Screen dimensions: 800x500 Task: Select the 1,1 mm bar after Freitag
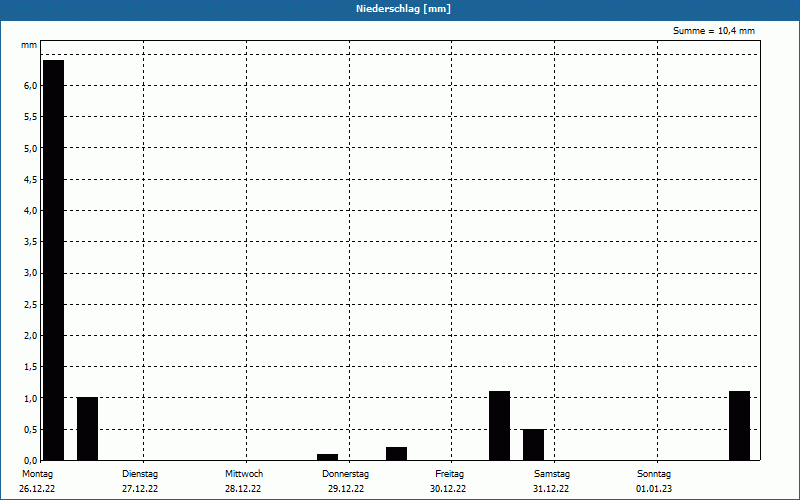click(x=499, y=426)
